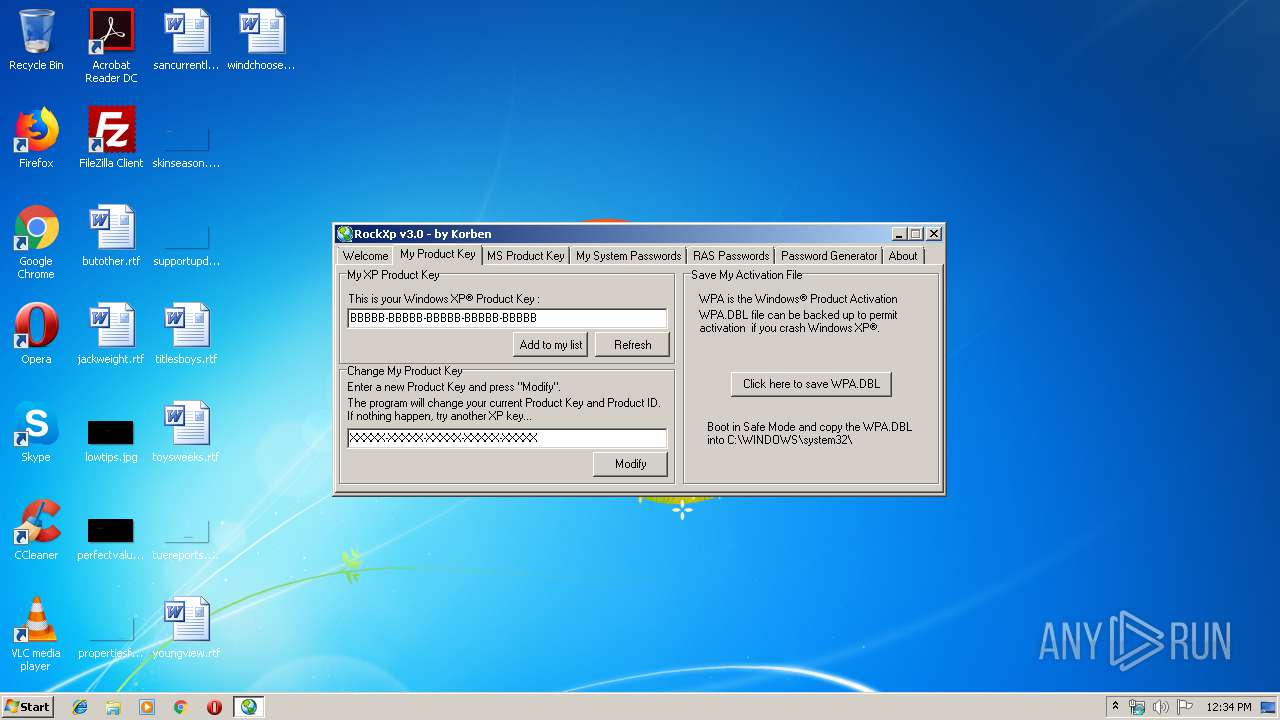
Task: Launch Skype desktop shortcut
Action: [x=36, y=432]
